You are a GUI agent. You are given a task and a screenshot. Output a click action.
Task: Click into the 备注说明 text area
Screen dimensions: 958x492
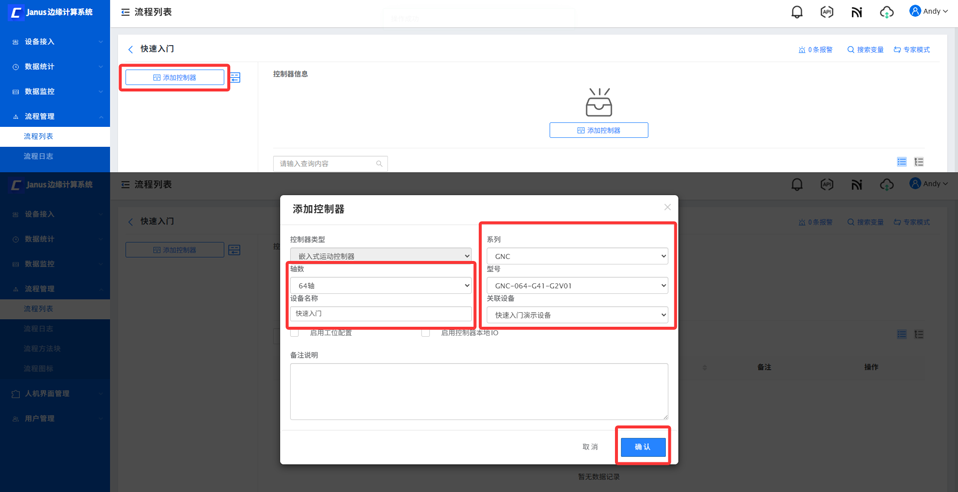coord(478,391)
